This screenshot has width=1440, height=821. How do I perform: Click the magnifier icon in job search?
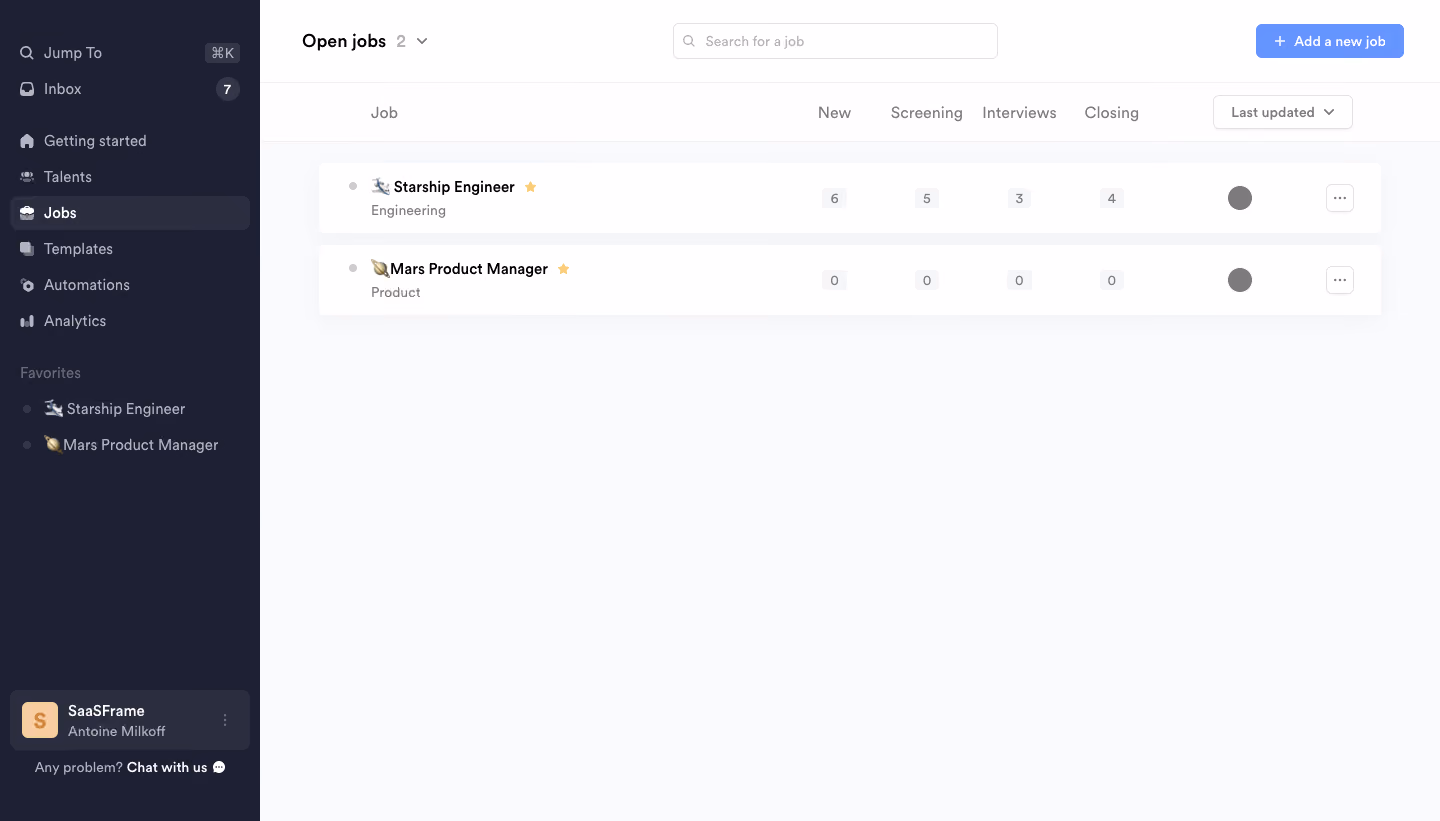(689, 41)
